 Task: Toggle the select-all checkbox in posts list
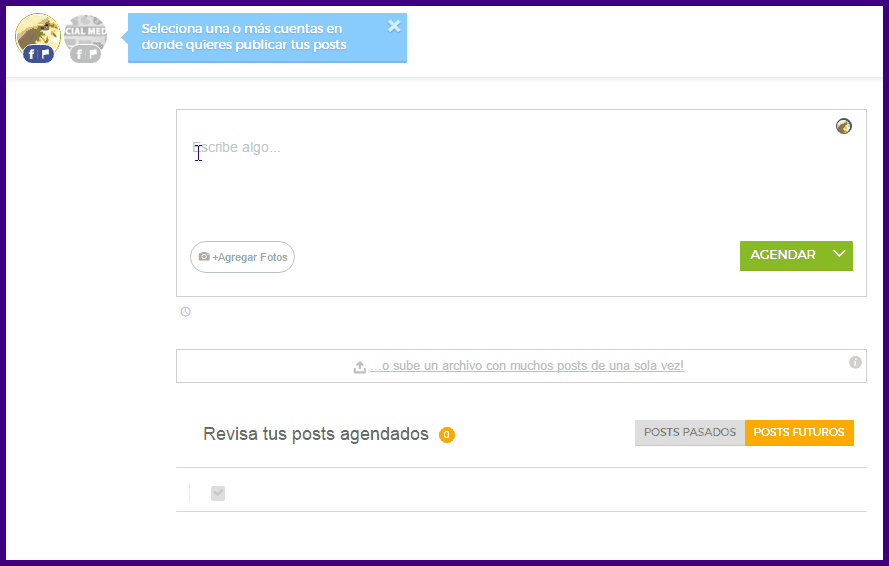pyautogui.click(x=218, y=493)
